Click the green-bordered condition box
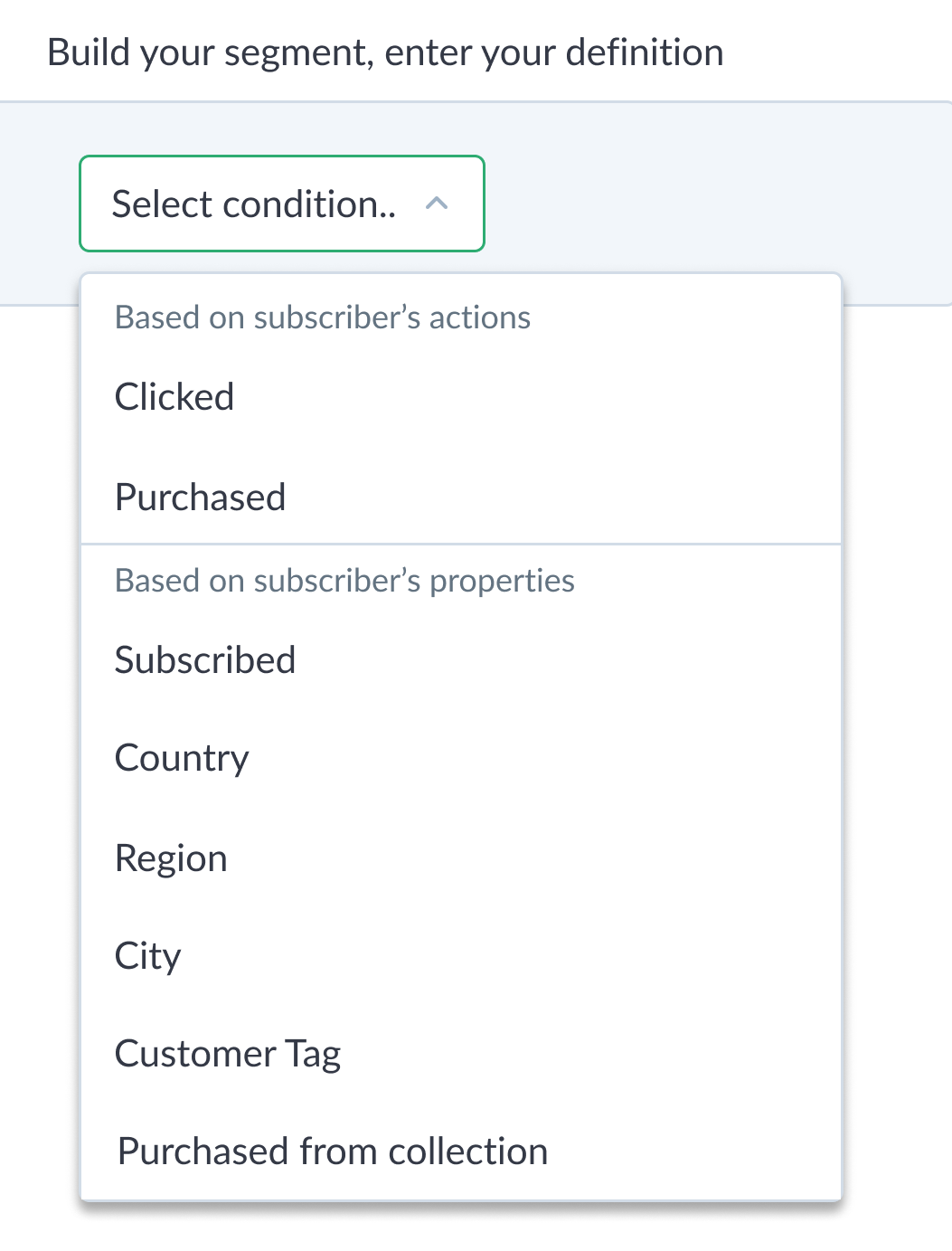Screen dimensions: 952x1251 click(280, 204)
